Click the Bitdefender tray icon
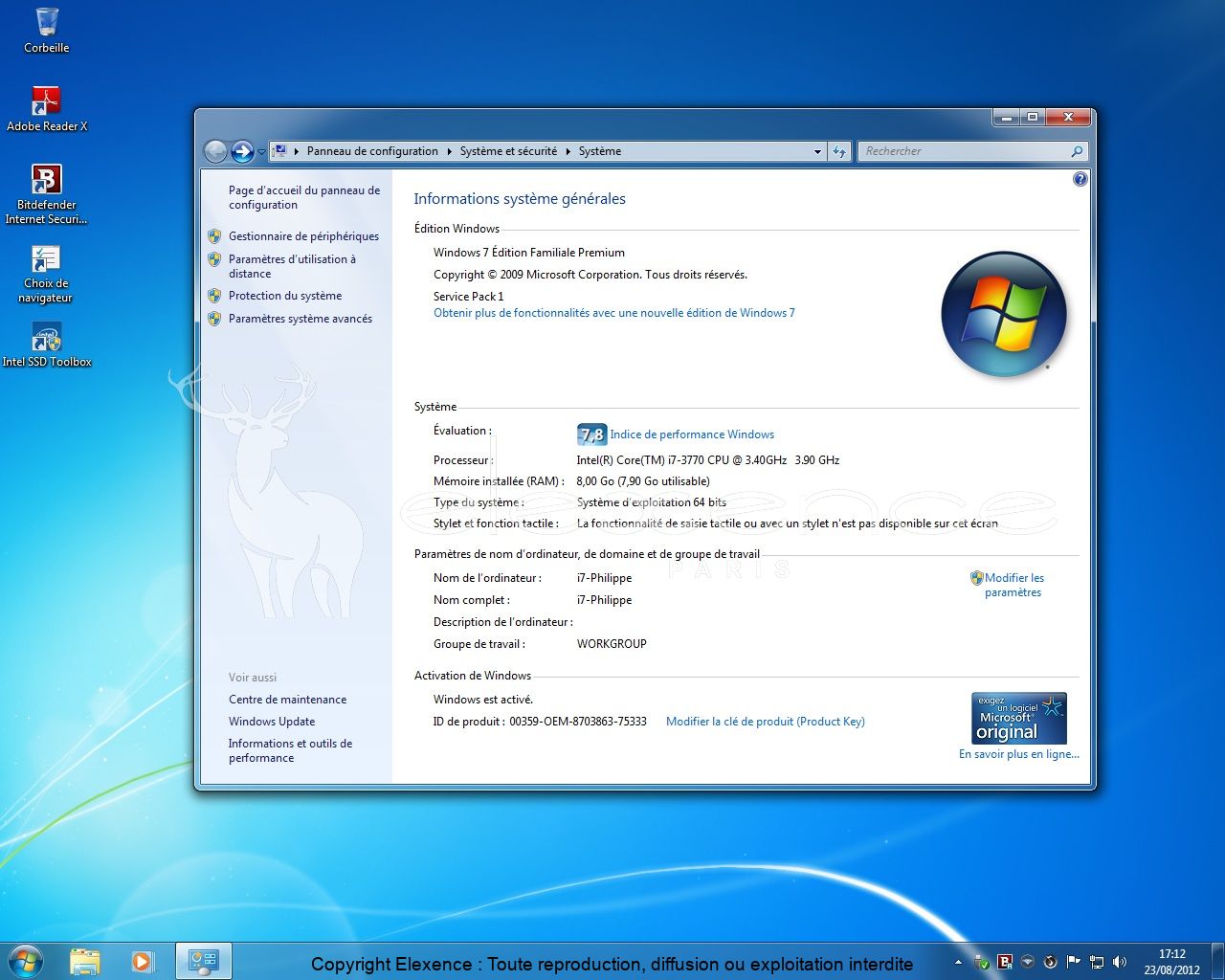Screen dimensions: 1225x980 coord(1005,962)
